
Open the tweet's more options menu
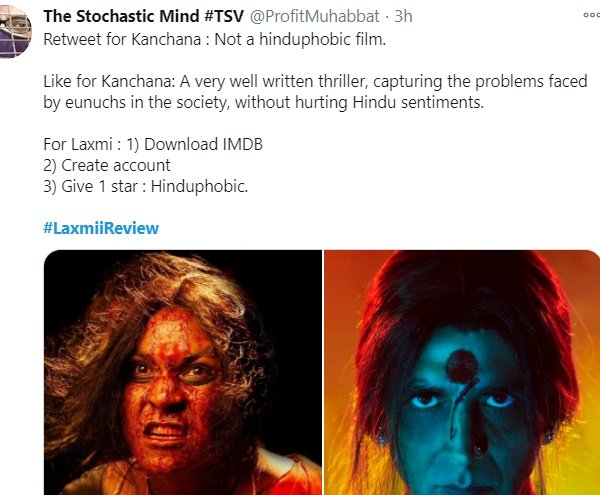[592, 15]
